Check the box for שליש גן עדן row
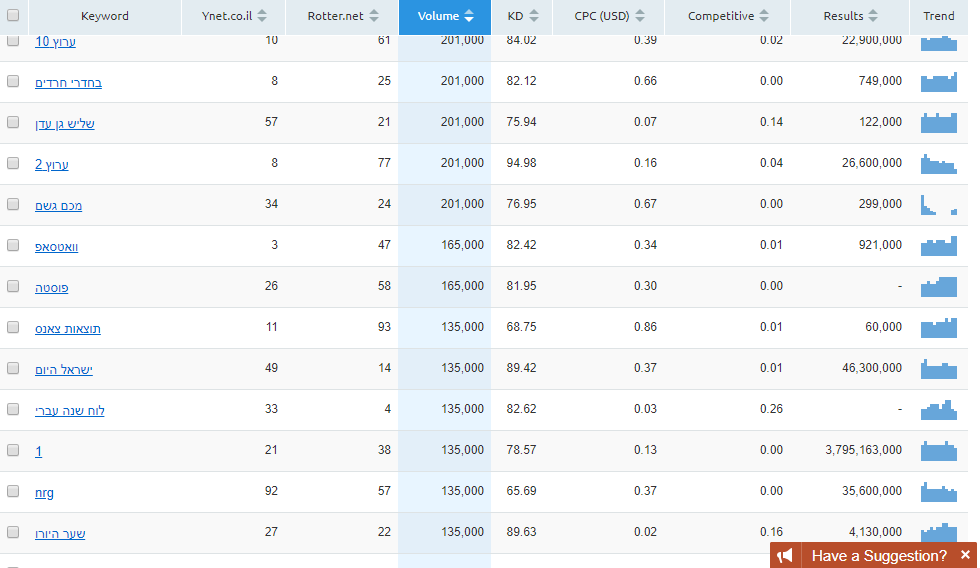The width and height of the screenshot is (980, 568). [13, 122]
